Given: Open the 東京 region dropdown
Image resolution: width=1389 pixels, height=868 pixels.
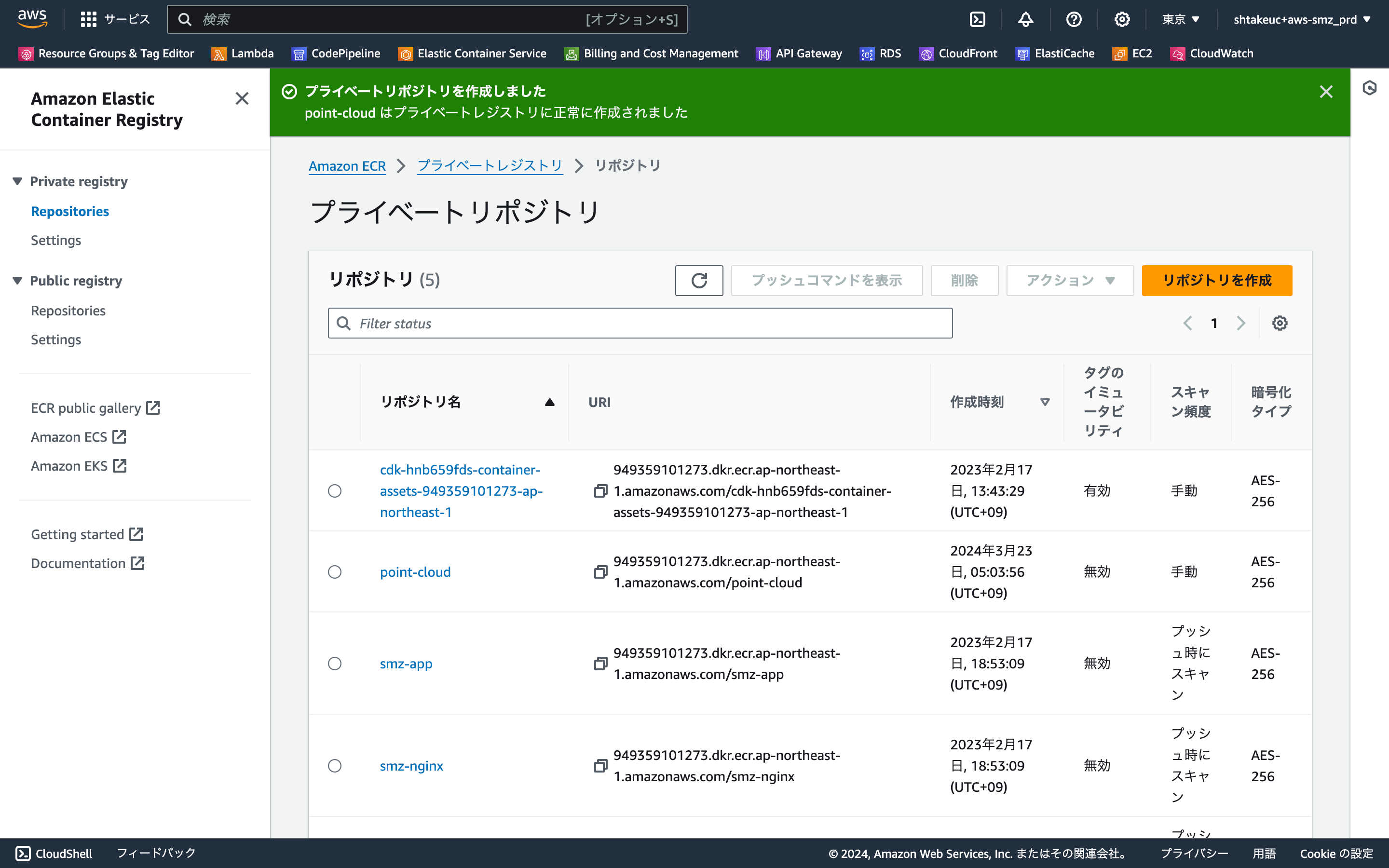Looking at the screenshot, I should point(1181,19).
